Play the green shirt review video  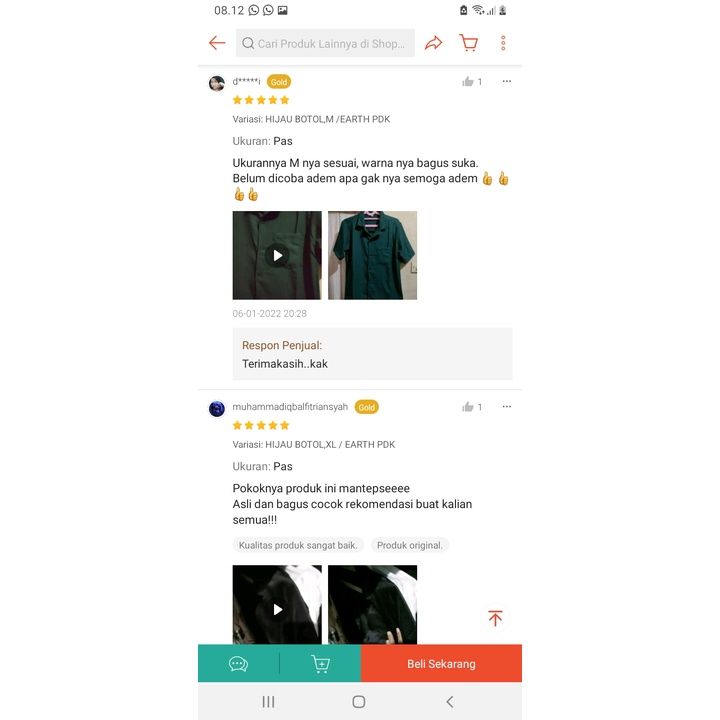coord(277,255)
